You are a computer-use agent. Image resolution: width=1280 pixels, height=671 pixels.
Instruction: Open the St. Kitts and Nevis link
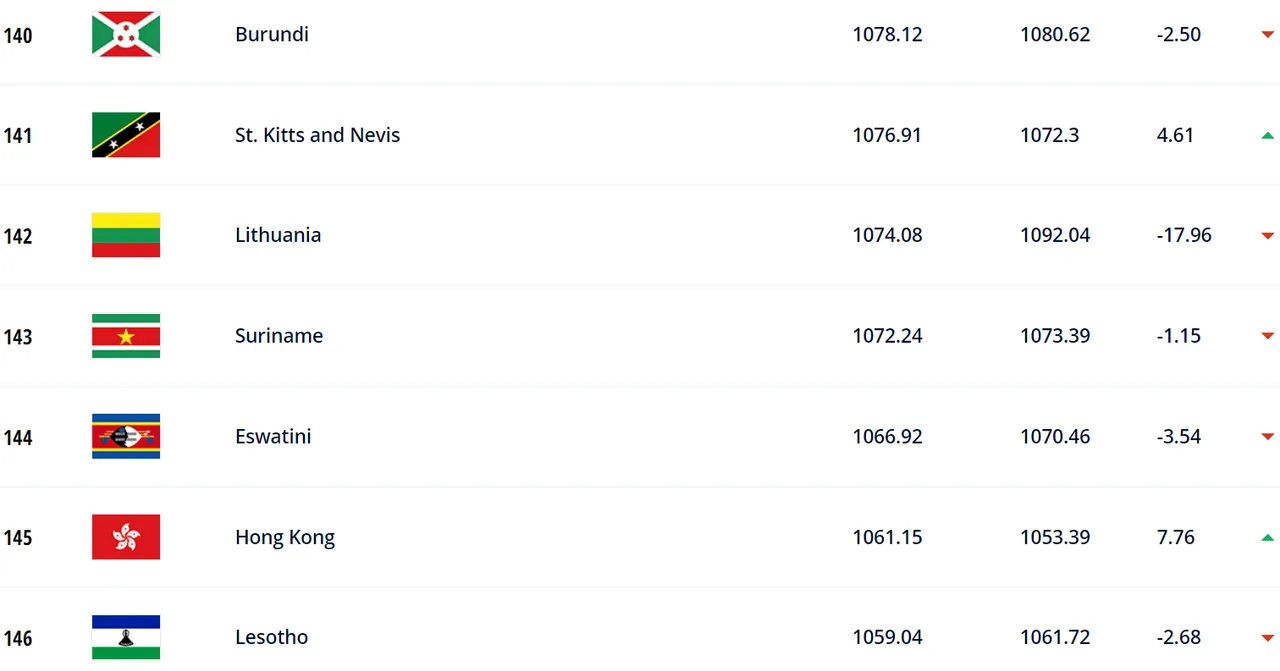(x=317, y=135)
